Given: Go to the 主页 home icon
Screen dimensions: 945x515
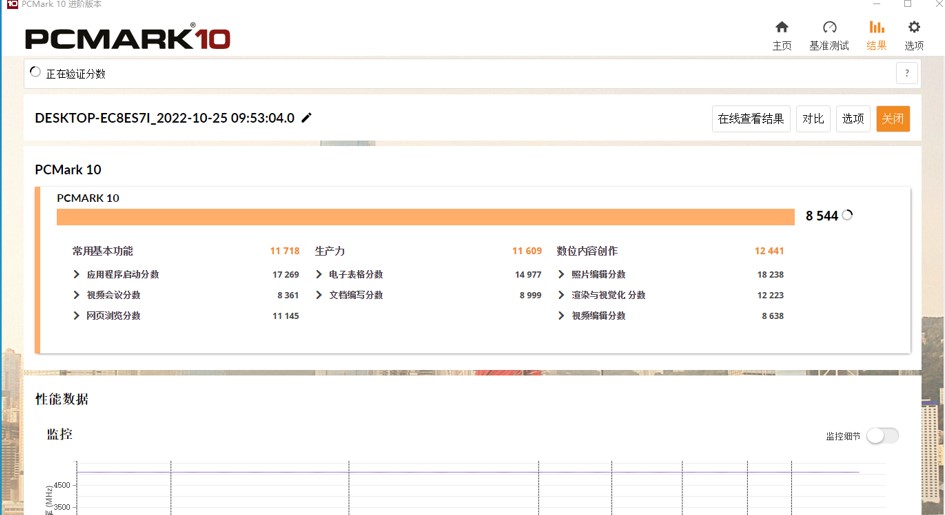Looking at the screenshot, I should (782, 27).
